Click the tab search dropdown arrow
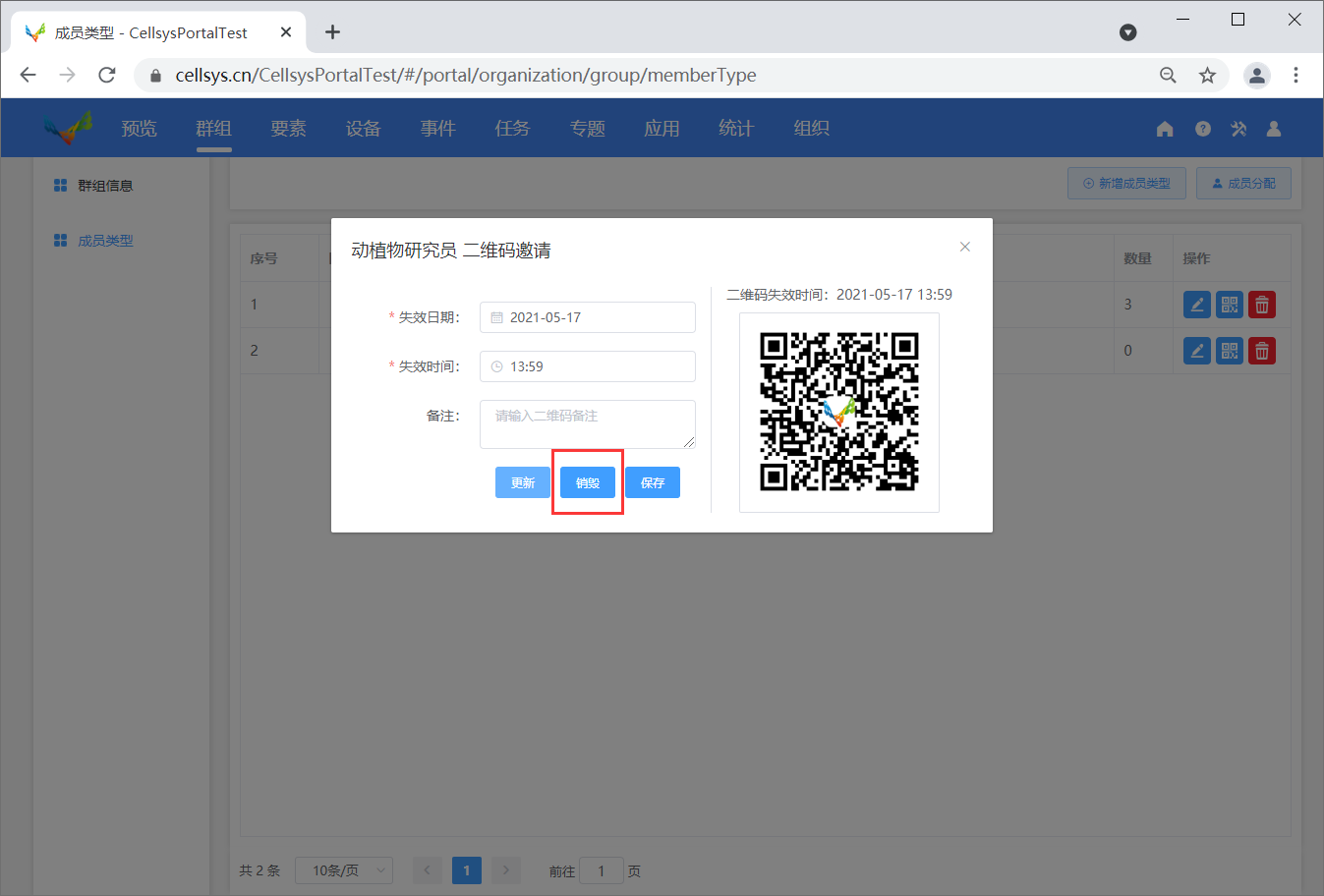1324x896 pixels. tap(1128, 32)
